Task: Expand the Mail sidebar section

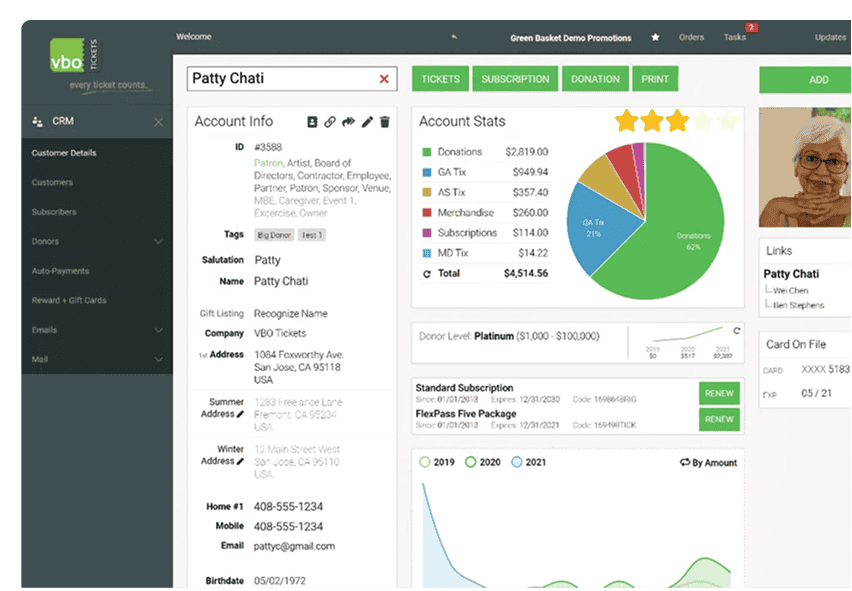Action: pos(158,359)
